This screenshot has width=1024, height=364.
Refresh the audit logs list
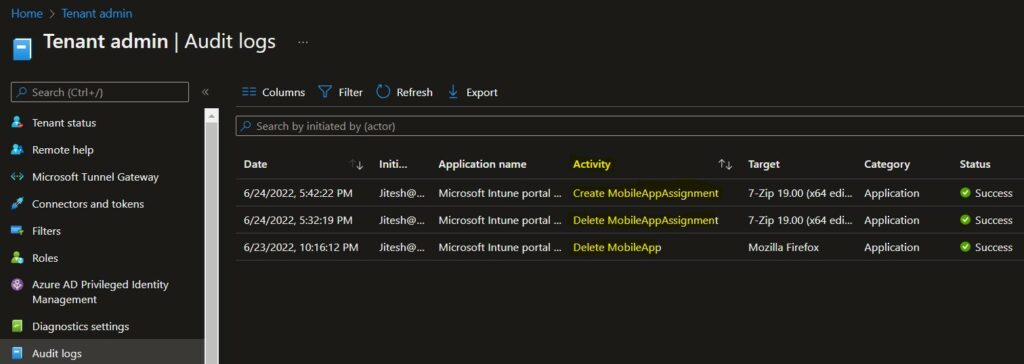click(404, 92)
